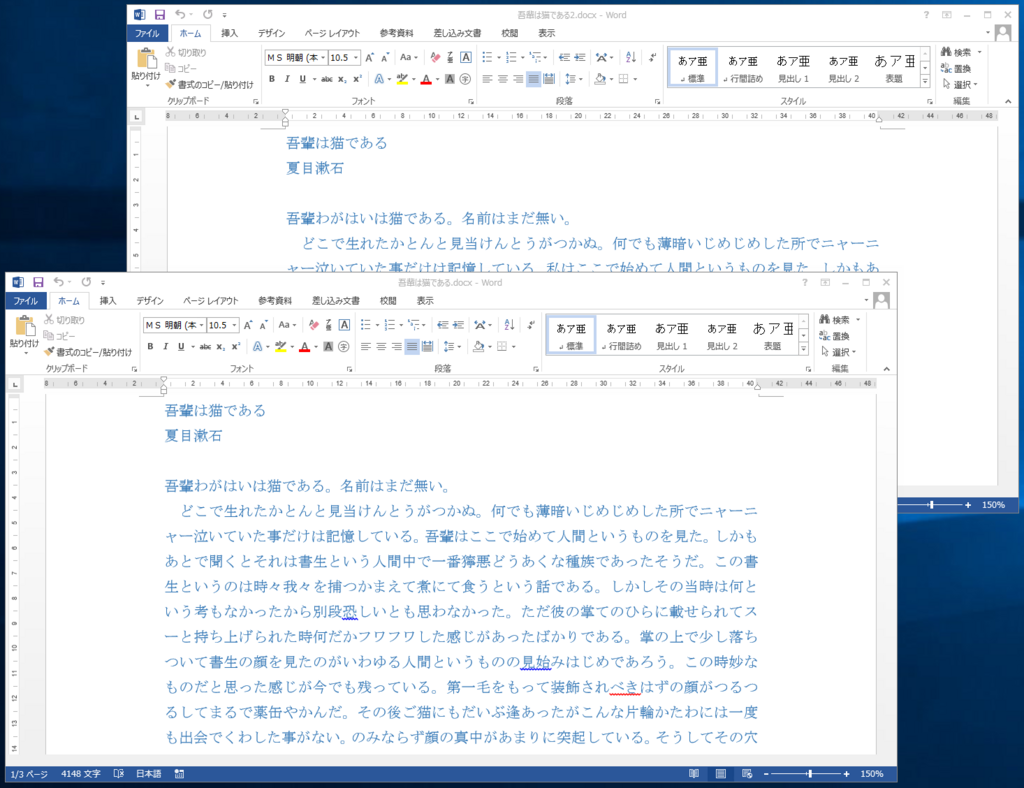Click 4148 文字 word count in status bar
Screen dimensions: 1024x788
coord(80,774)
